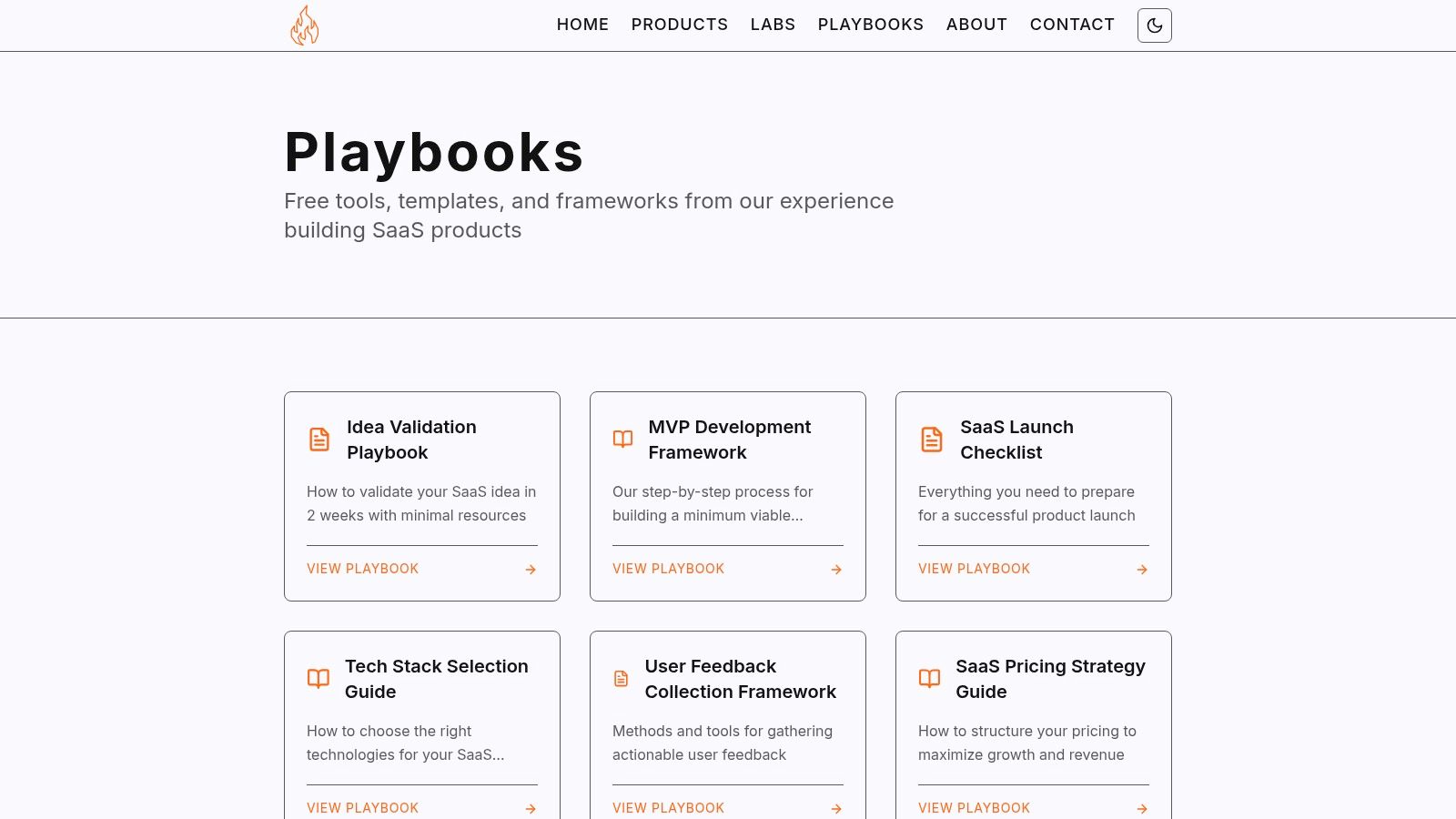Click arrow icon on MVP Development card

[x=836, y=570]
